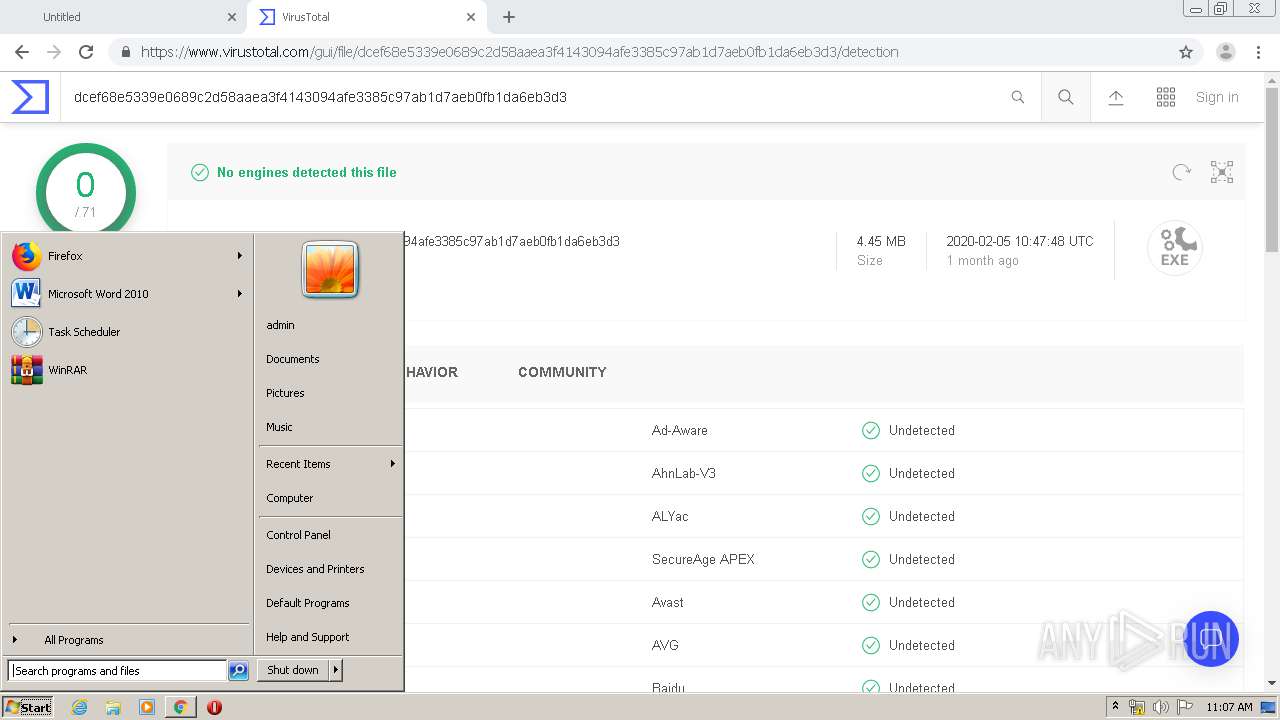This screenshot has width=1280, height=720.
Task: Go back in browser
Action: 22,52
